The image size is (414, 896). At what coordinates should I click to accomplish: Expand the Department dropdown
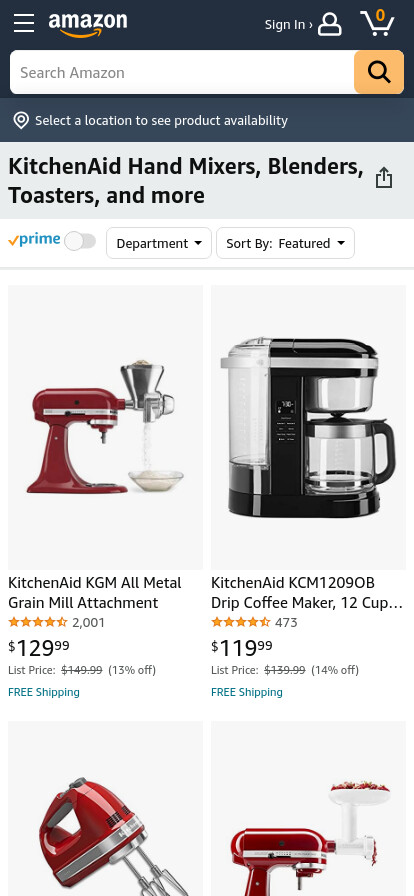point(159,243)
